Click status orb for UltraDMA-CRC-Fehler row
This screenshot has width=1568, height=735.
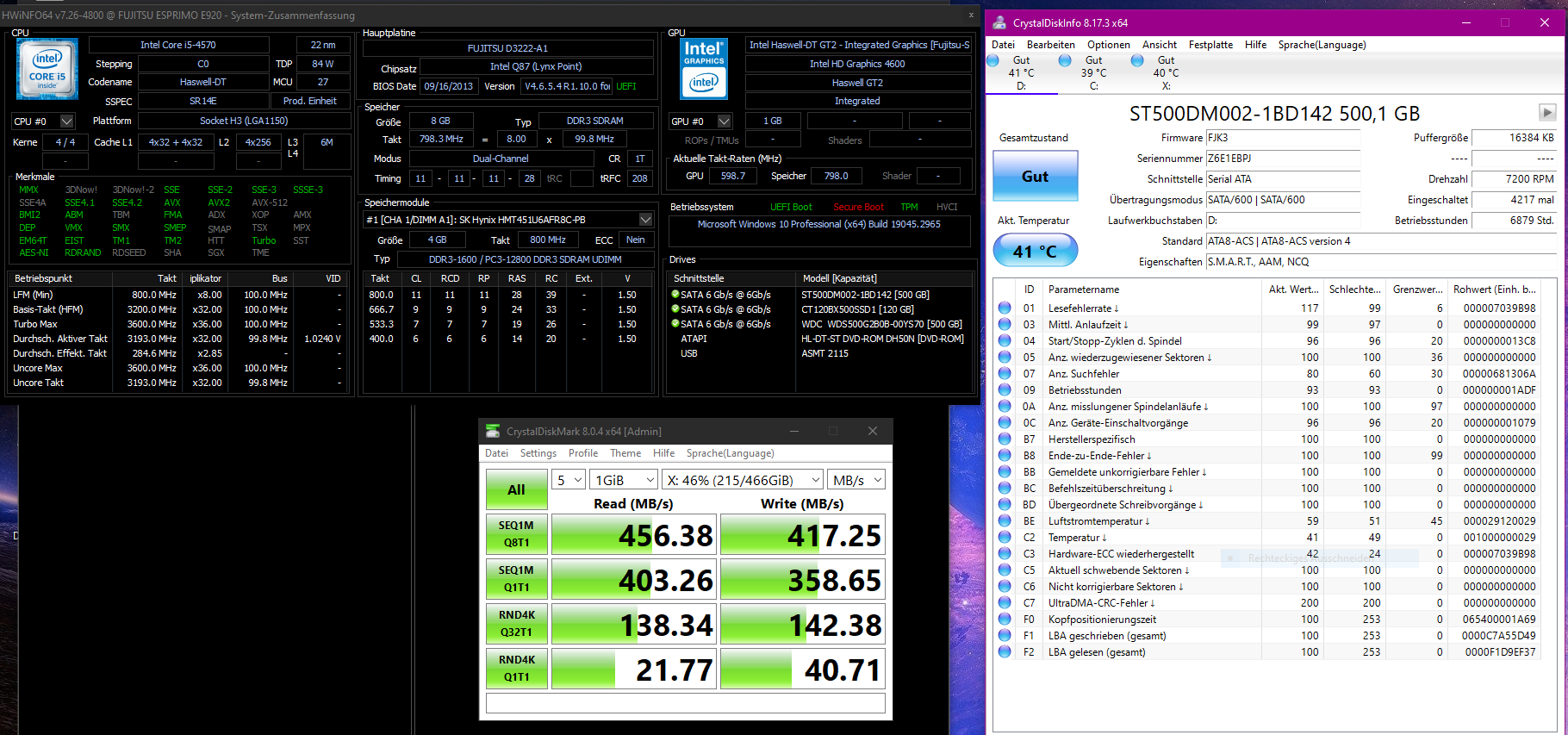coord(1005,602)
